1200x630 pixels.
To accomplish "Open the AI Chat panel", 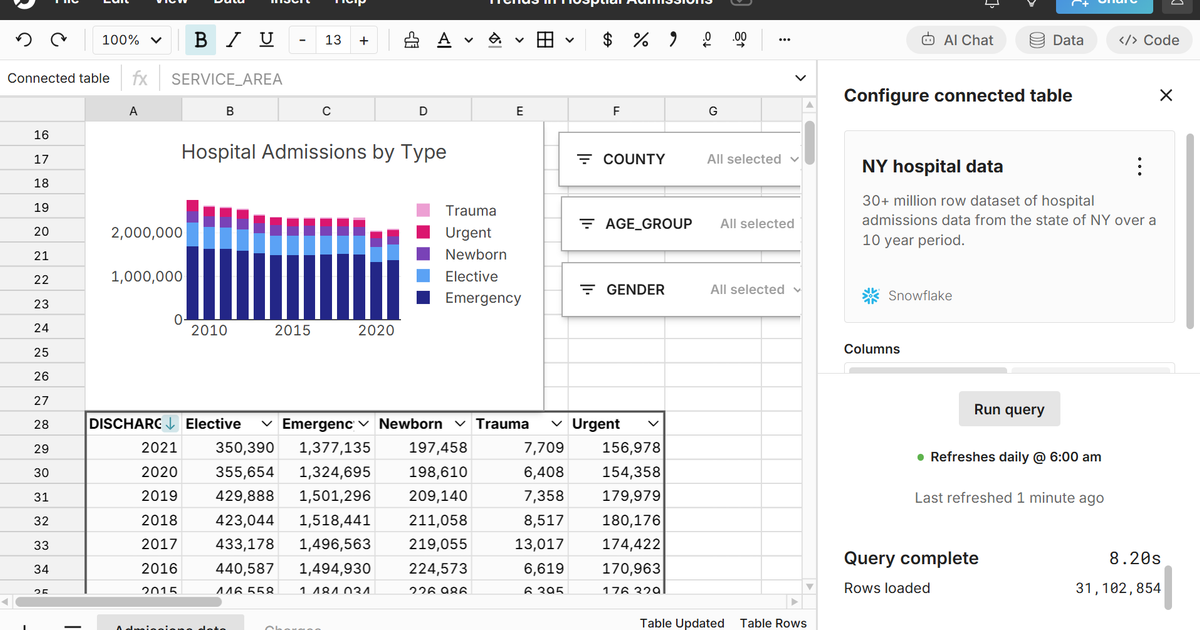I will tap(957, 40).
